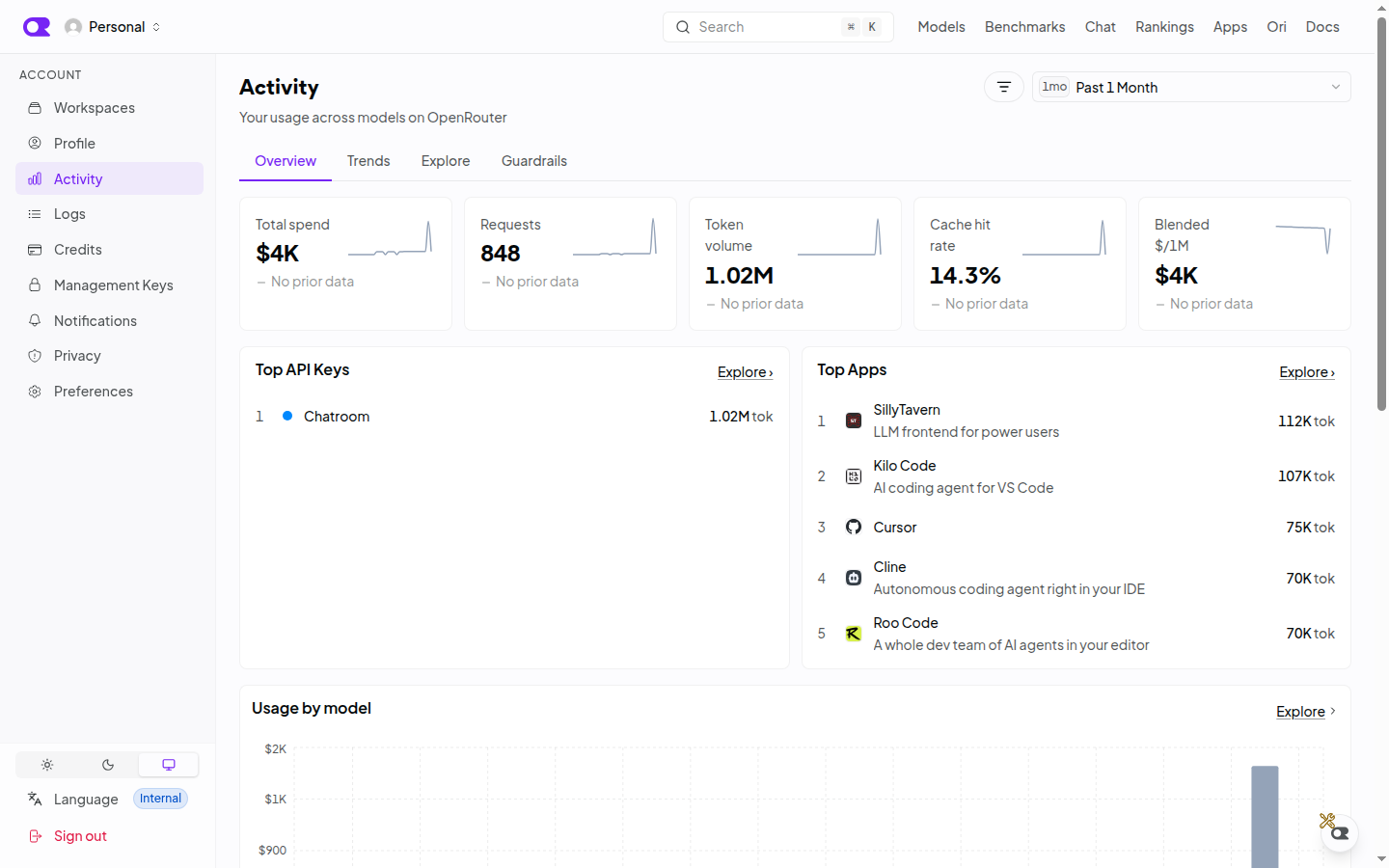Switch to the Explore tab

[x=446, y=161]
